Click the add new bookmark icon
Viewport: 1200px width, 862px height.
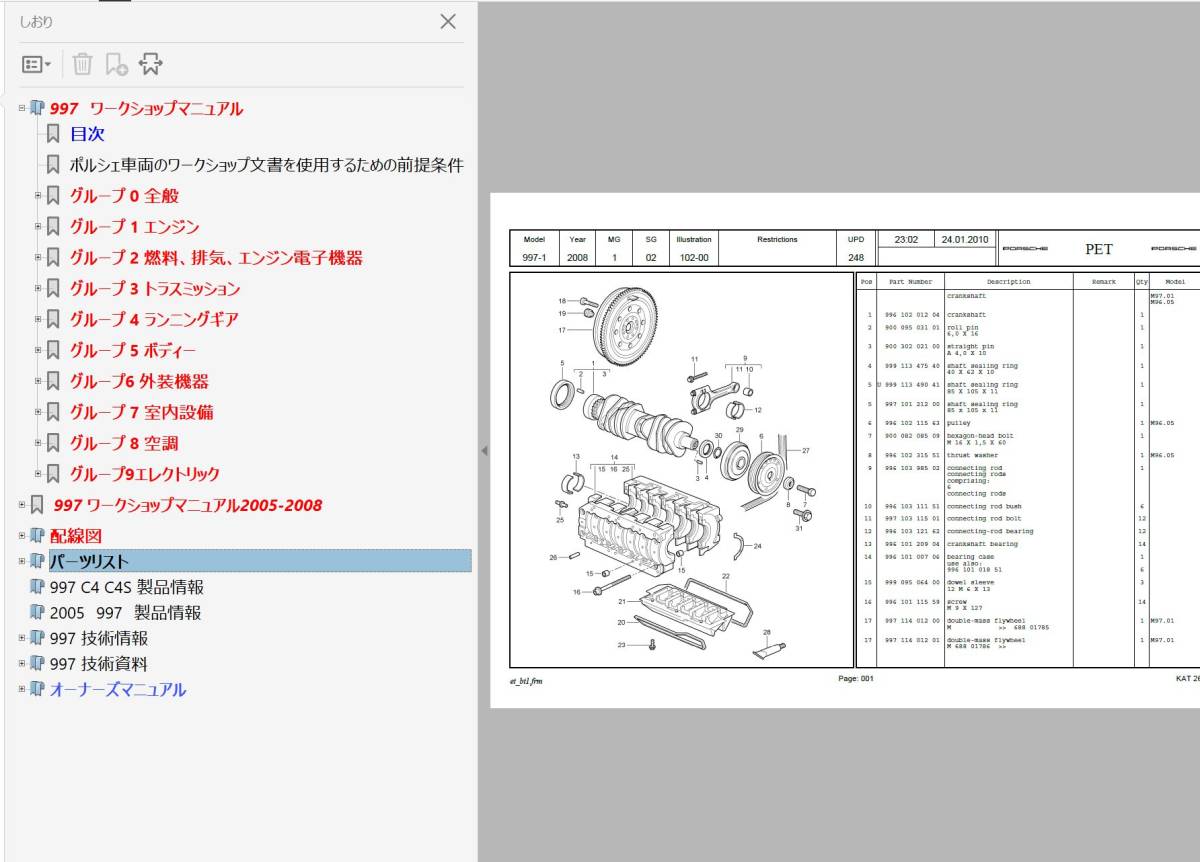pos(116,64)
